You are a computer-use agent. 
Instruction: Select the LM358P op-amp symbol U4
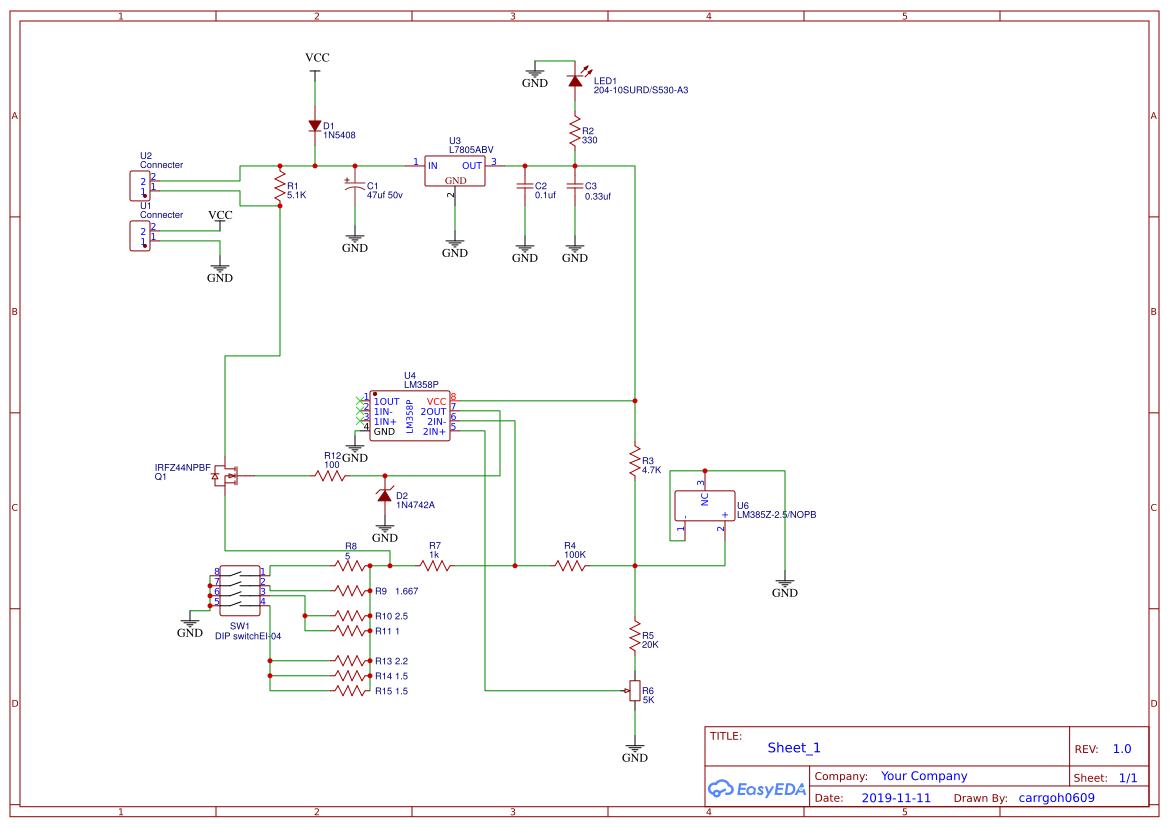click(x=410, y=414)
